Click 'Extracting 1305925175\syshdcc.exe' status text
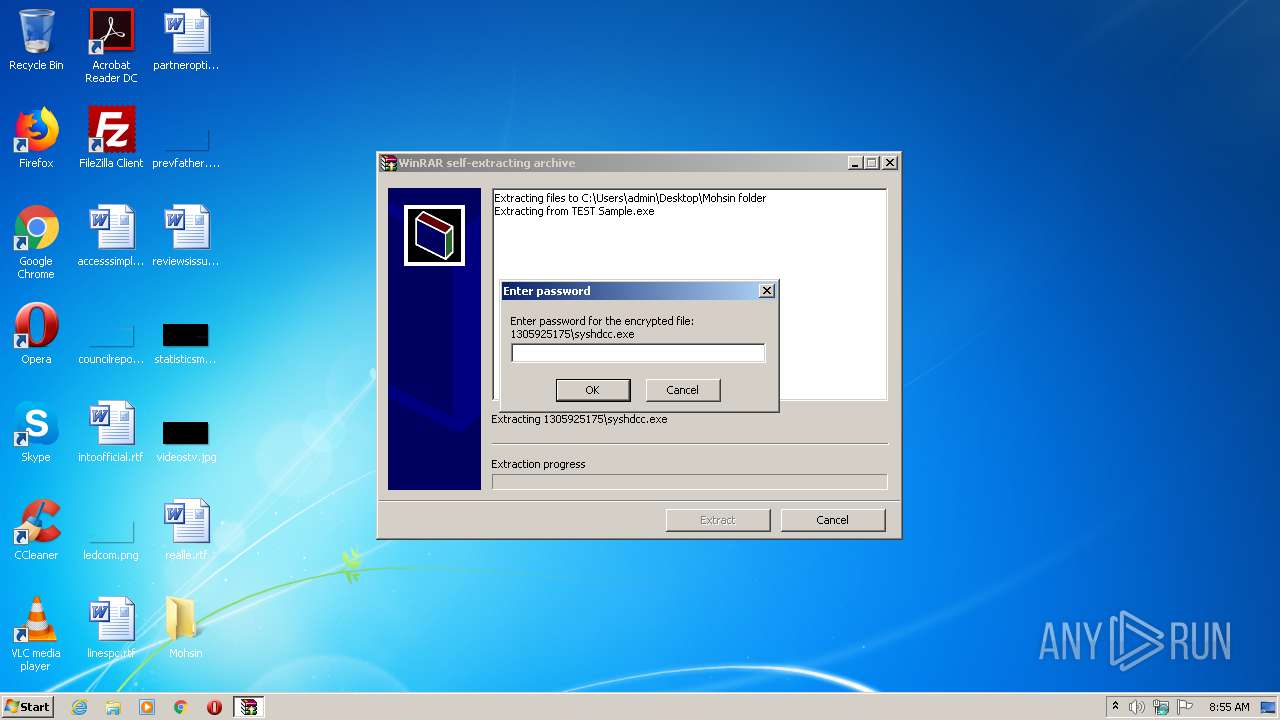Viewport: 1280px width, 720px height. coord(579,419)
